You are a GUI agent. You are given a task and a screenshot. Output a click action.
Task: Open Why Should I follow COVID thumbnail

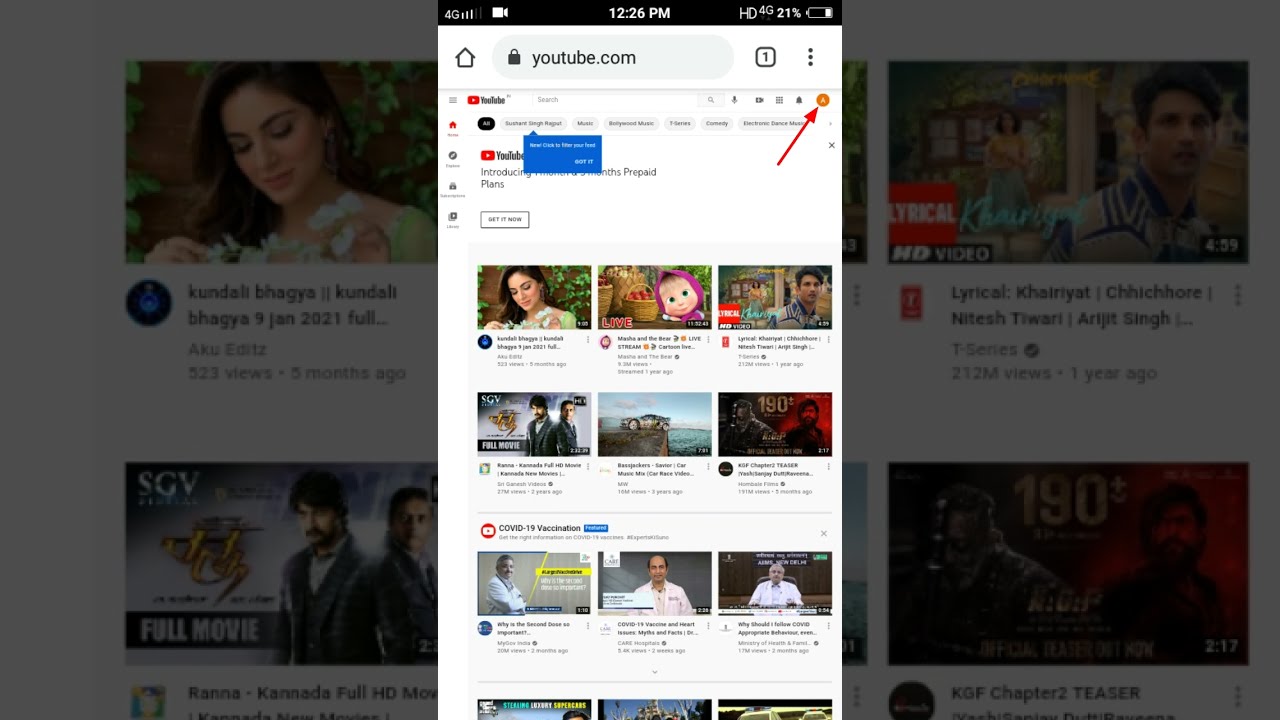775,583
